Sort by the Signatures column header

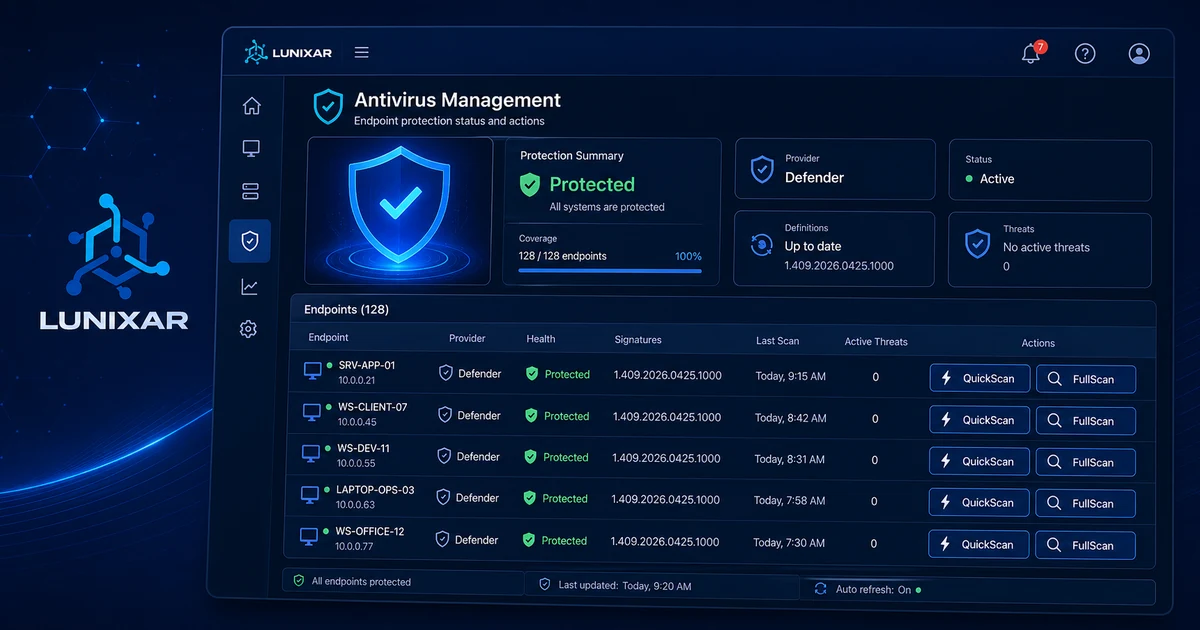pos(638,340)
